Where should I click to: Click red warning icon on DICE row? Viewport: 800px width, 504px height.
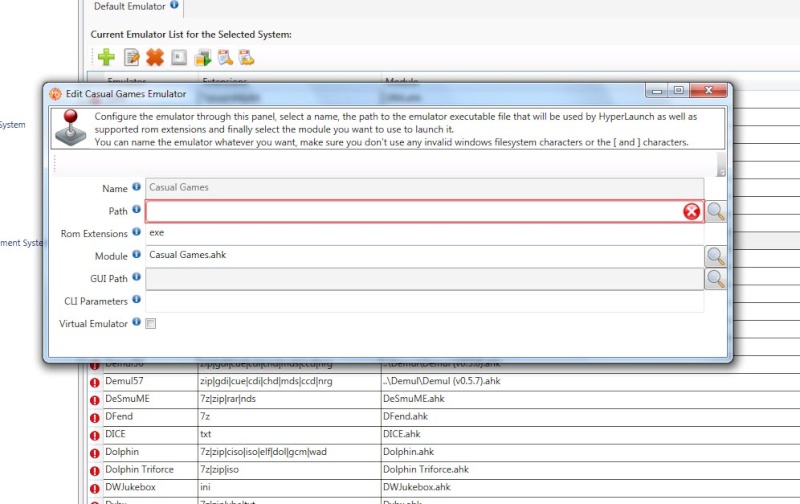pyautogui.click(x=94, y=436)
